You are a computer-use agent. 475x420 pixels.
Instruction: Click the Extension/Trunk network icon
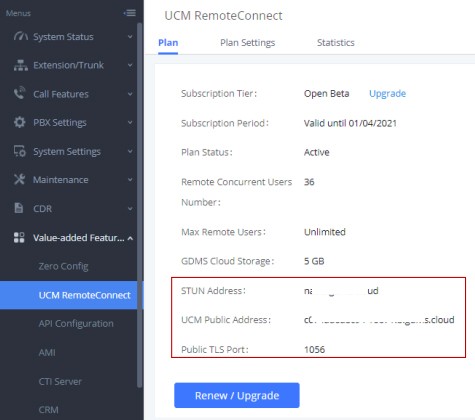[21, 65]
